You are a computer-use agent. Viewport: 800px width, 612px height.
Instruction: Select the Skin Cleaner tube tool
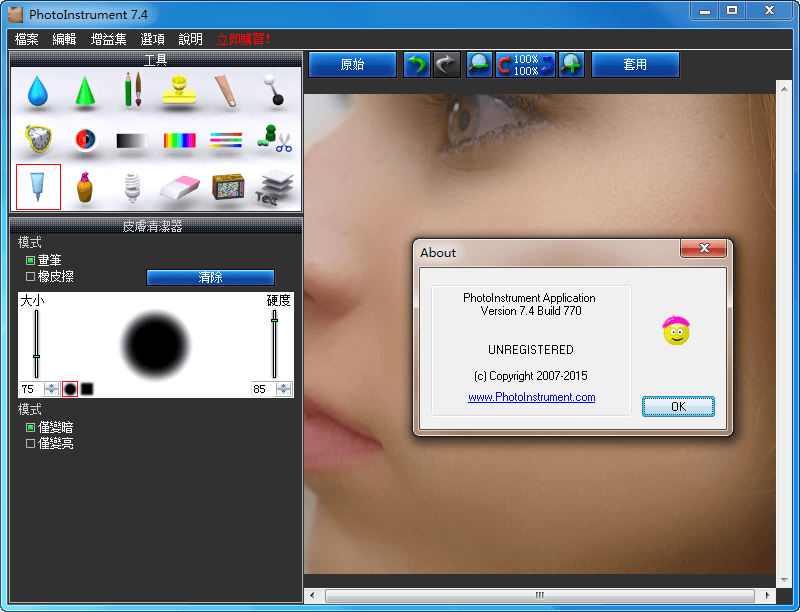pos(38,187)
